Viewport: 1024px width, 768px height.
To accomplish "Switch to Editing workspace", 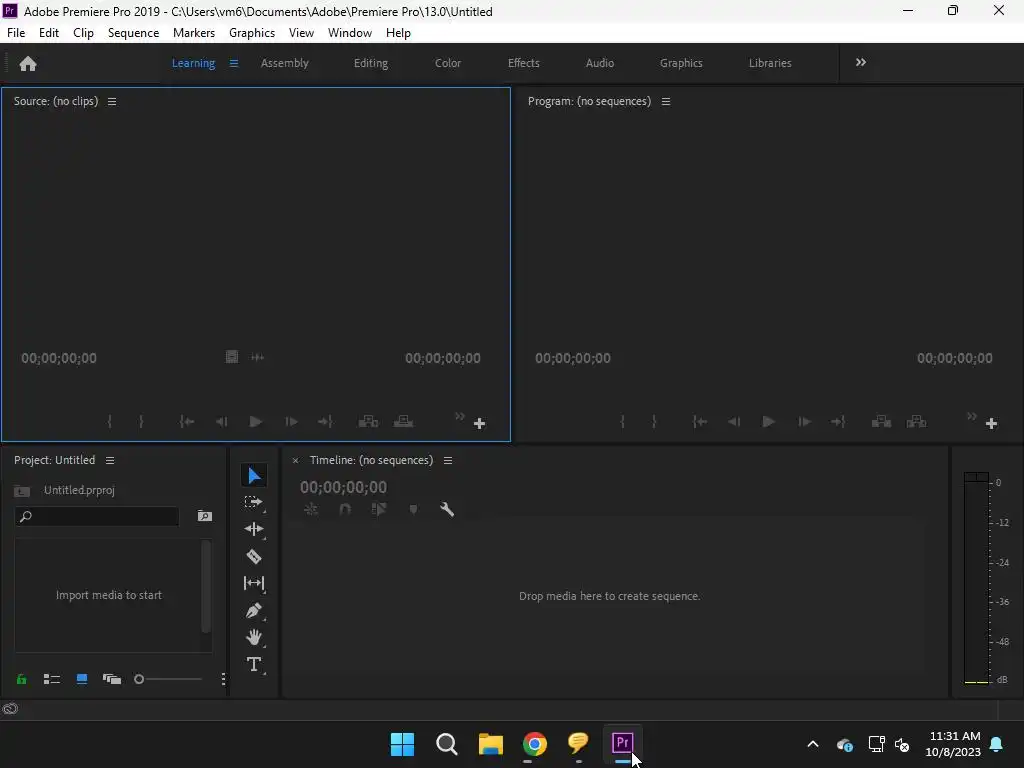I will coord(371,63).
